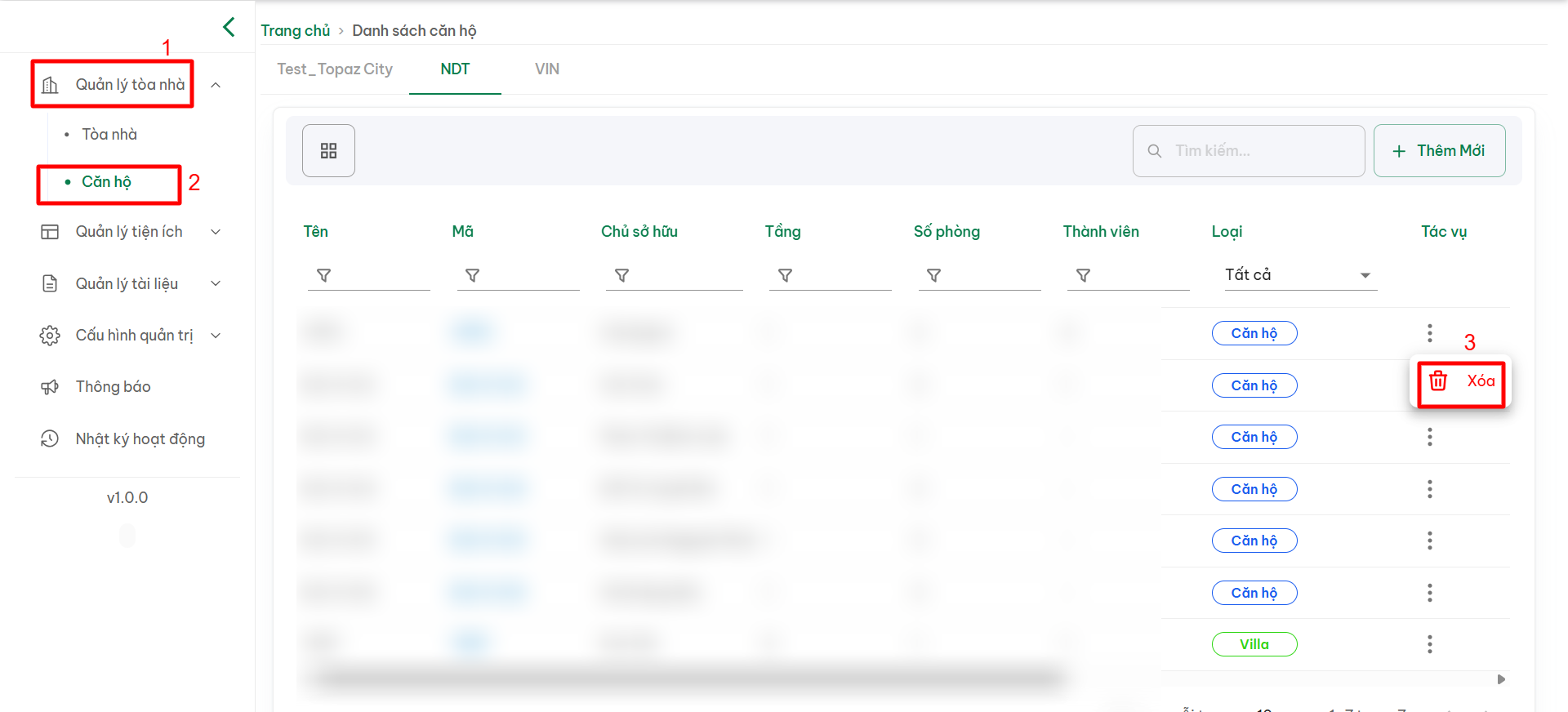
Task: Switch to the Test_Topaz City tab
Action: (x=335, y=69)
